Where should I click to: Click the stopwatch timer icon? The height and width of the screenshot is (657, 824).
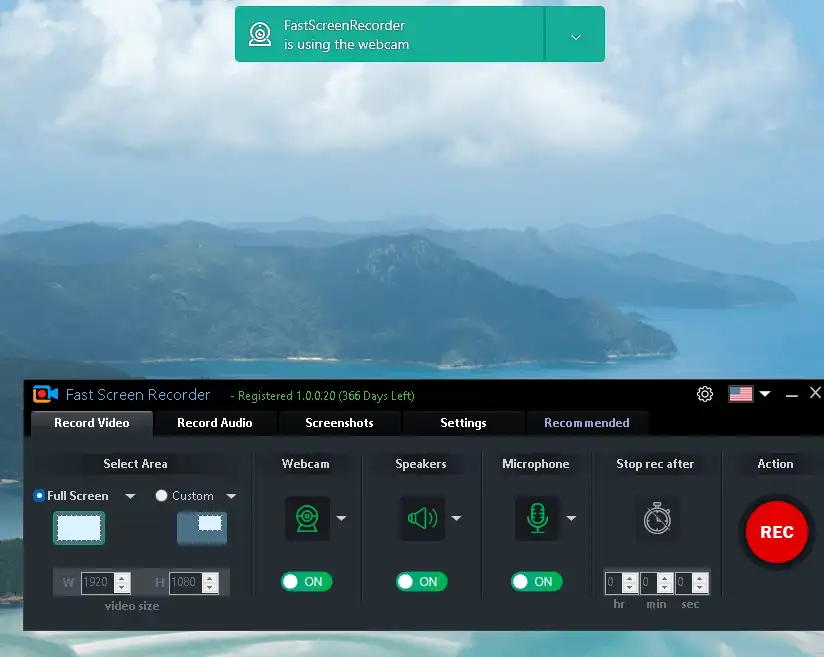point(657,518)
